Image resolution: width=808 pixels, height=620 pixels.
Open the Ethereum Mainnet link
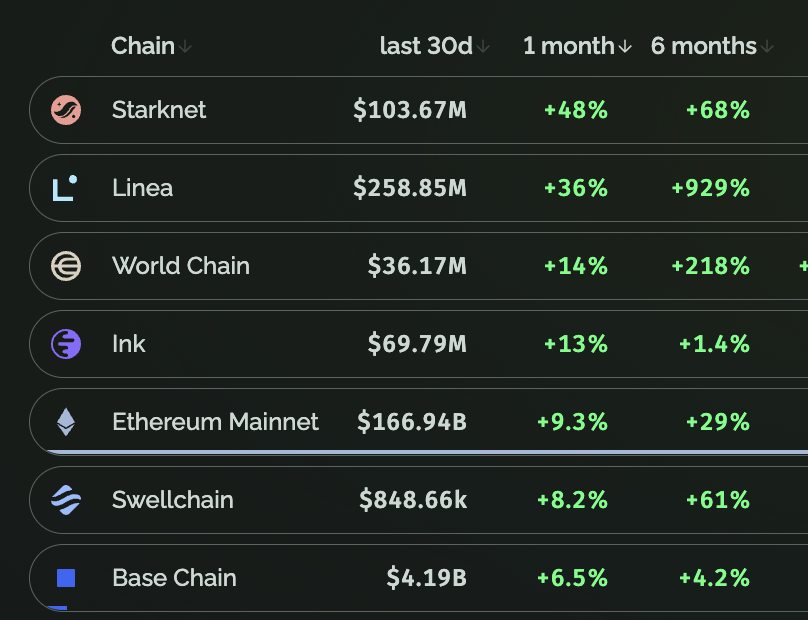coord(215,422)
